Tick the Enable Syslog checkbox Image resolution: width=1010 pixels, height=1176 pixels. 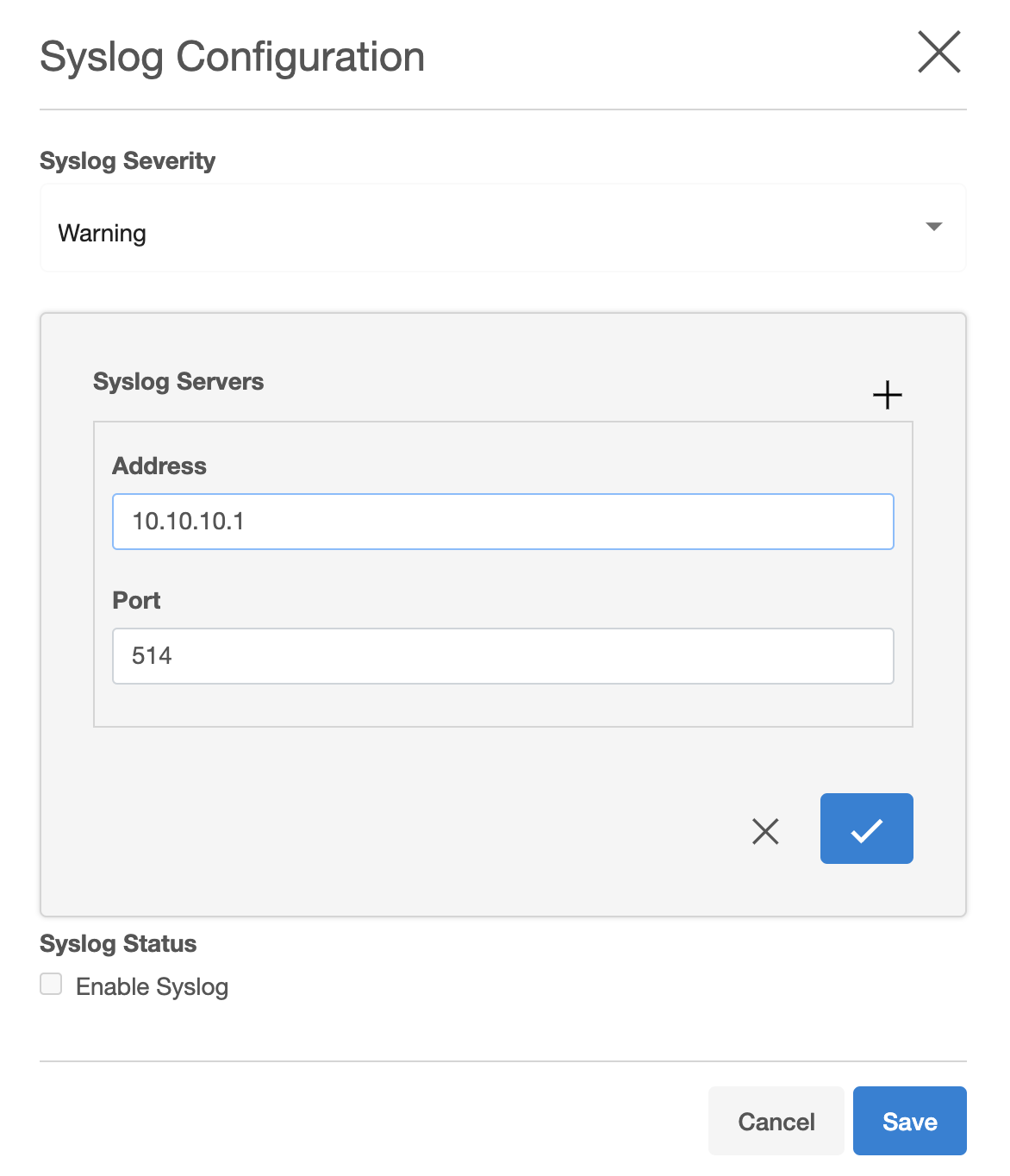[52, 984]
